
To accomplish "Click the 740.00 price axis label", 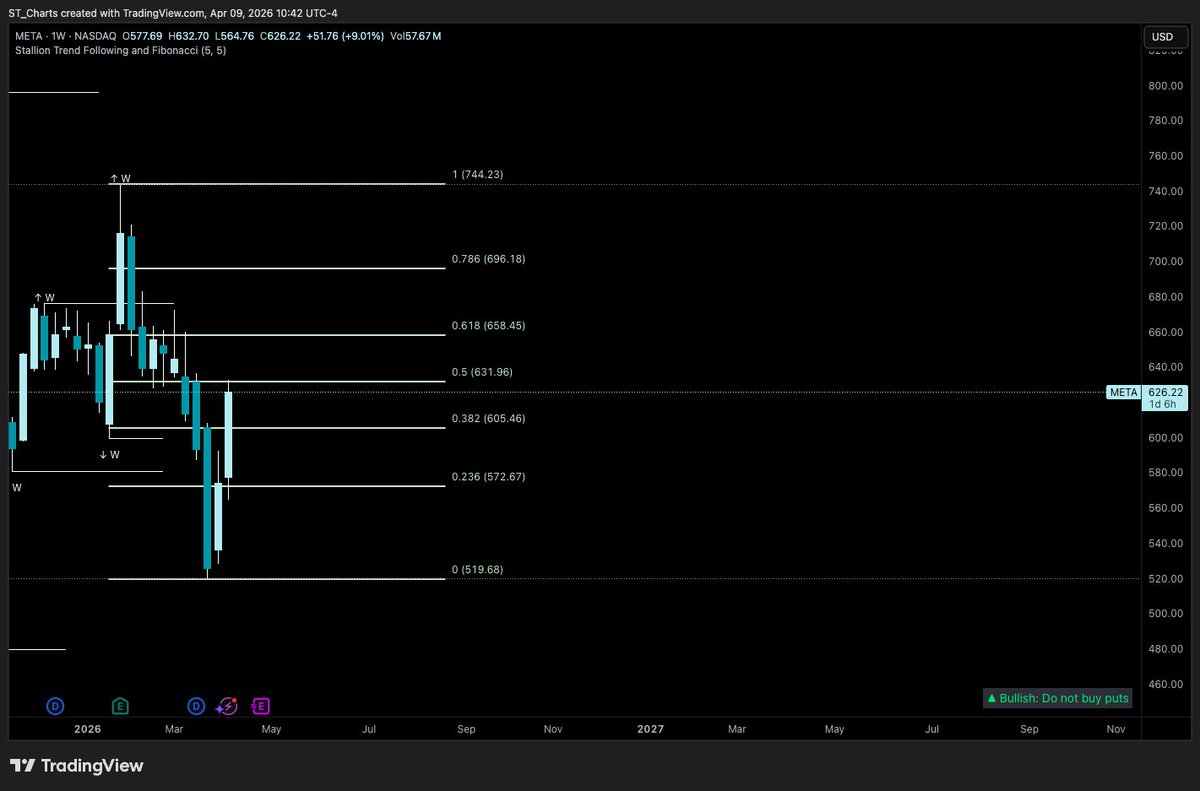I will [x=1166, y=191].
